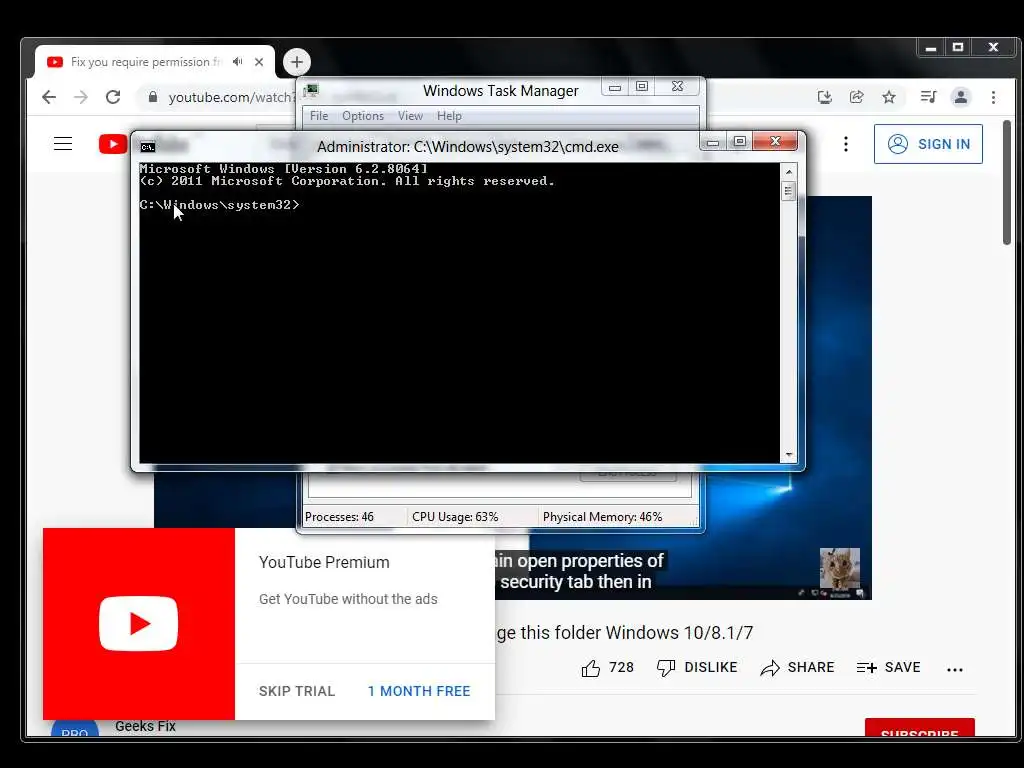Image resolution: width=1024 pixels, height=768 pixels.
Task: Click the padlock site info icon
Action: 153,97
